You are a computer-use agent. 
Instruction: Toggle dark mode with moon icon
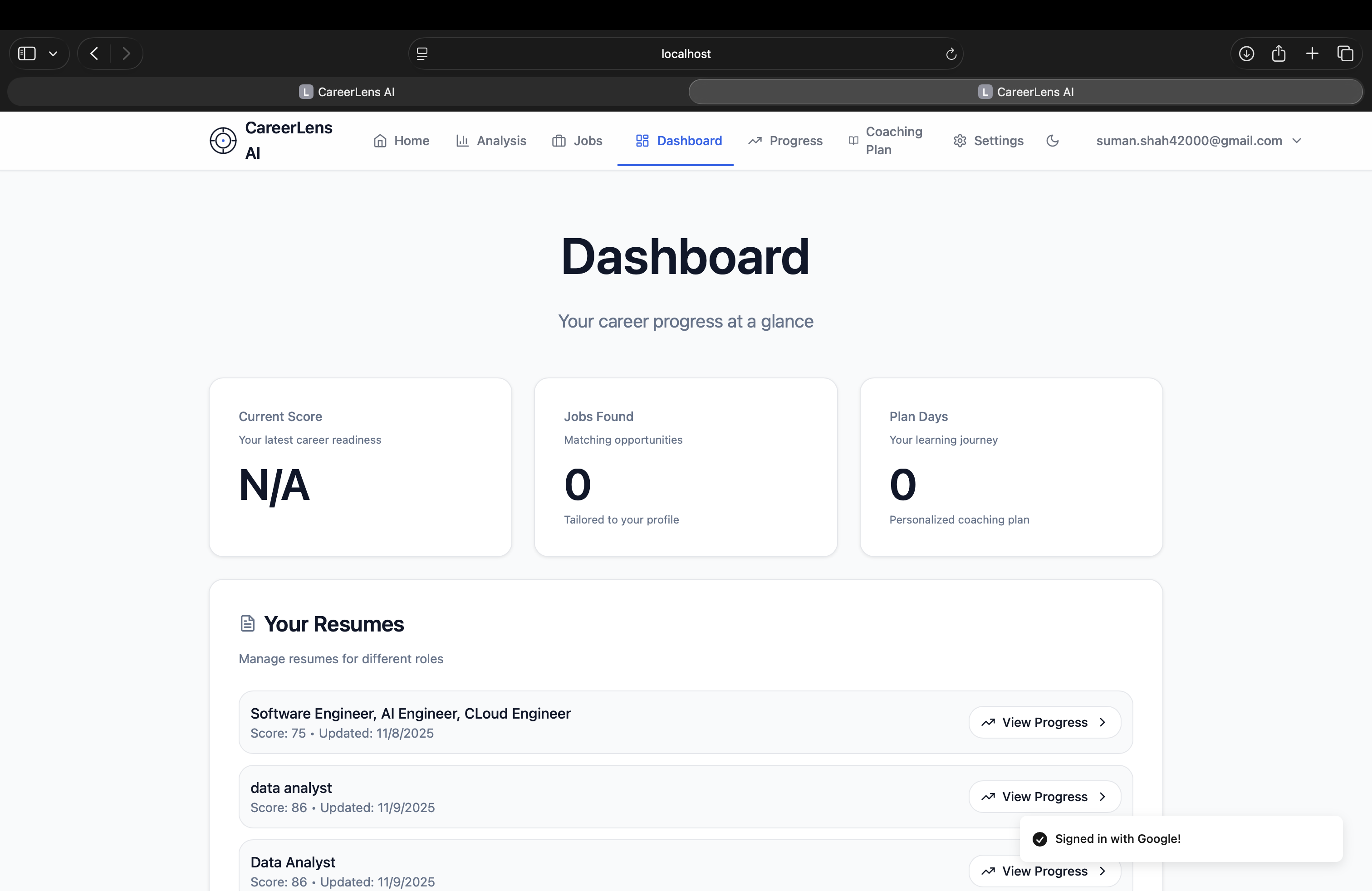[x=1052, y=141]
